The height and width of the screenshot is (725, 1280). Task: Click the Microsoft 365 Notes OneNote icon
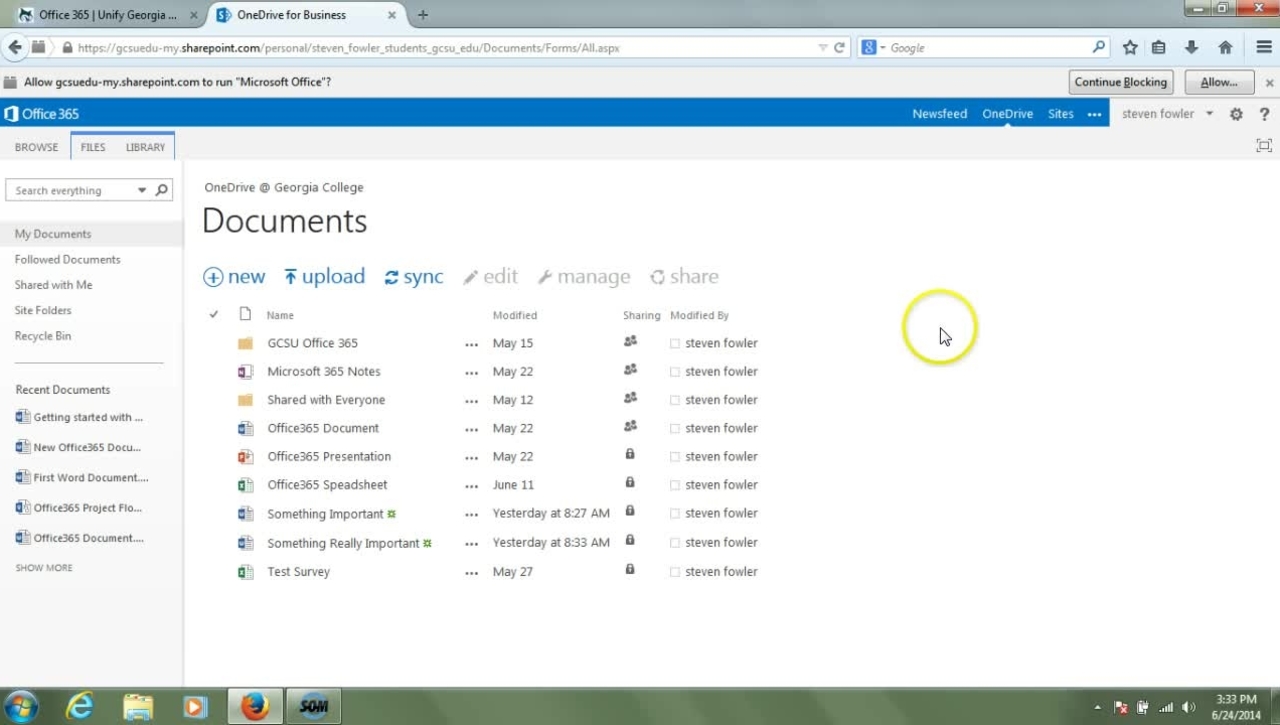pyautogui.click(x=245, y=371)
